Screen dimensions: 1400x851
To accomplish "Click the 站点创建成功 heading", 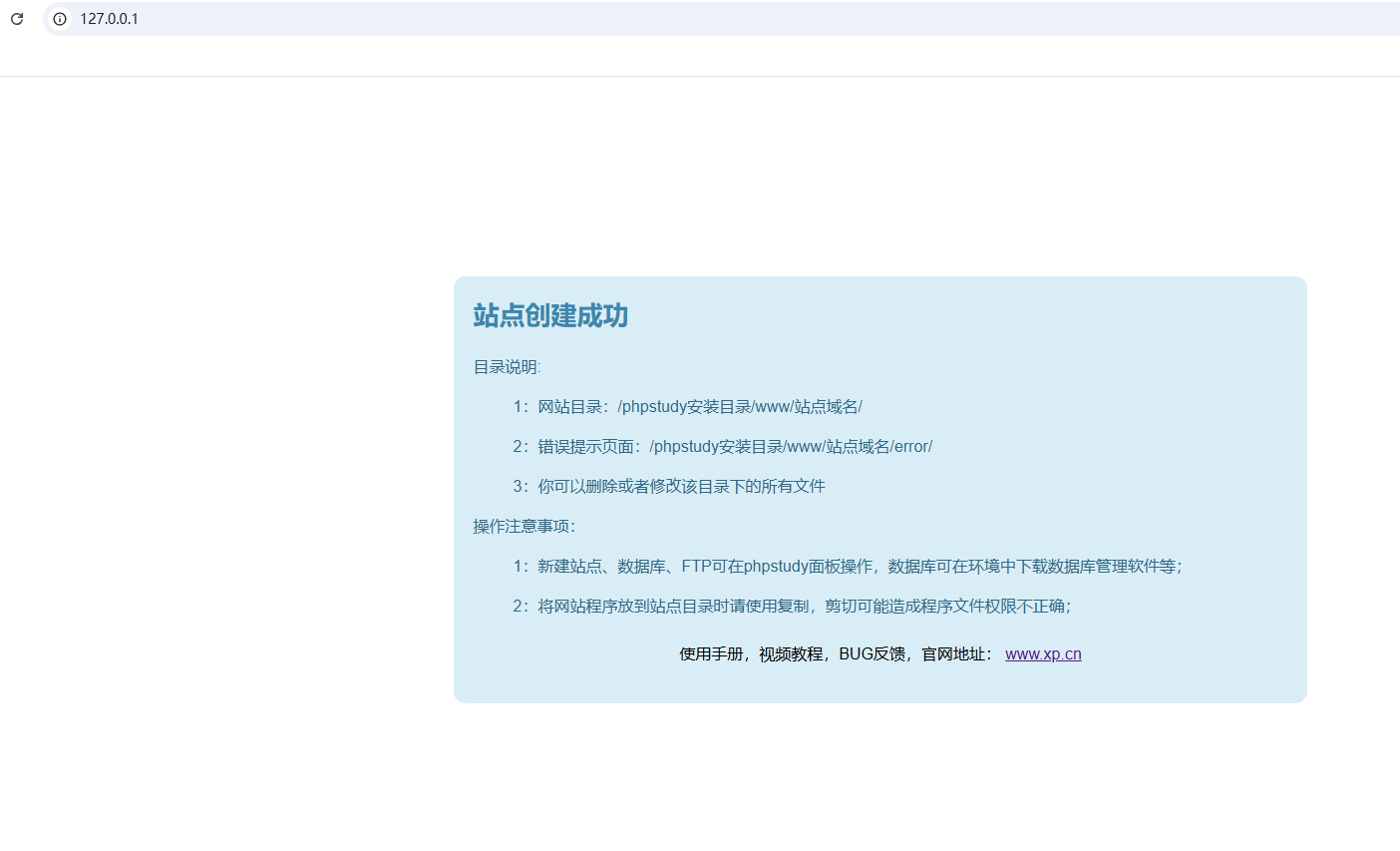I will click(550, 316).
